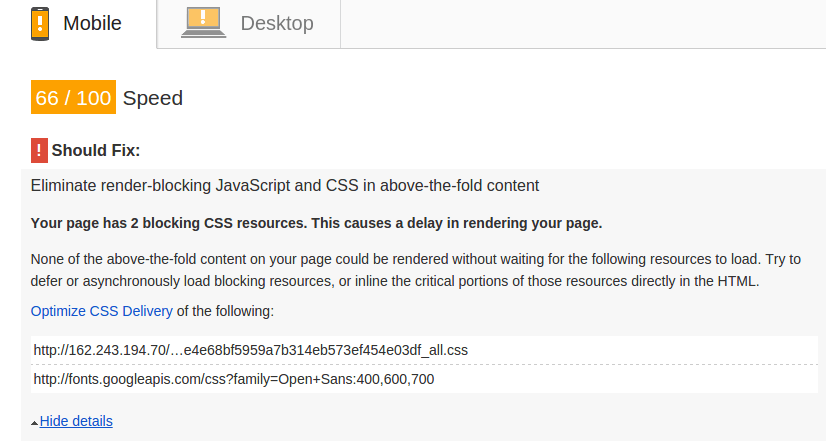Image resolution: width=826 pixels, height=444 pixels.
Task: Click the orange 66 / 100 score badge
Action: (x=73, y=97)
